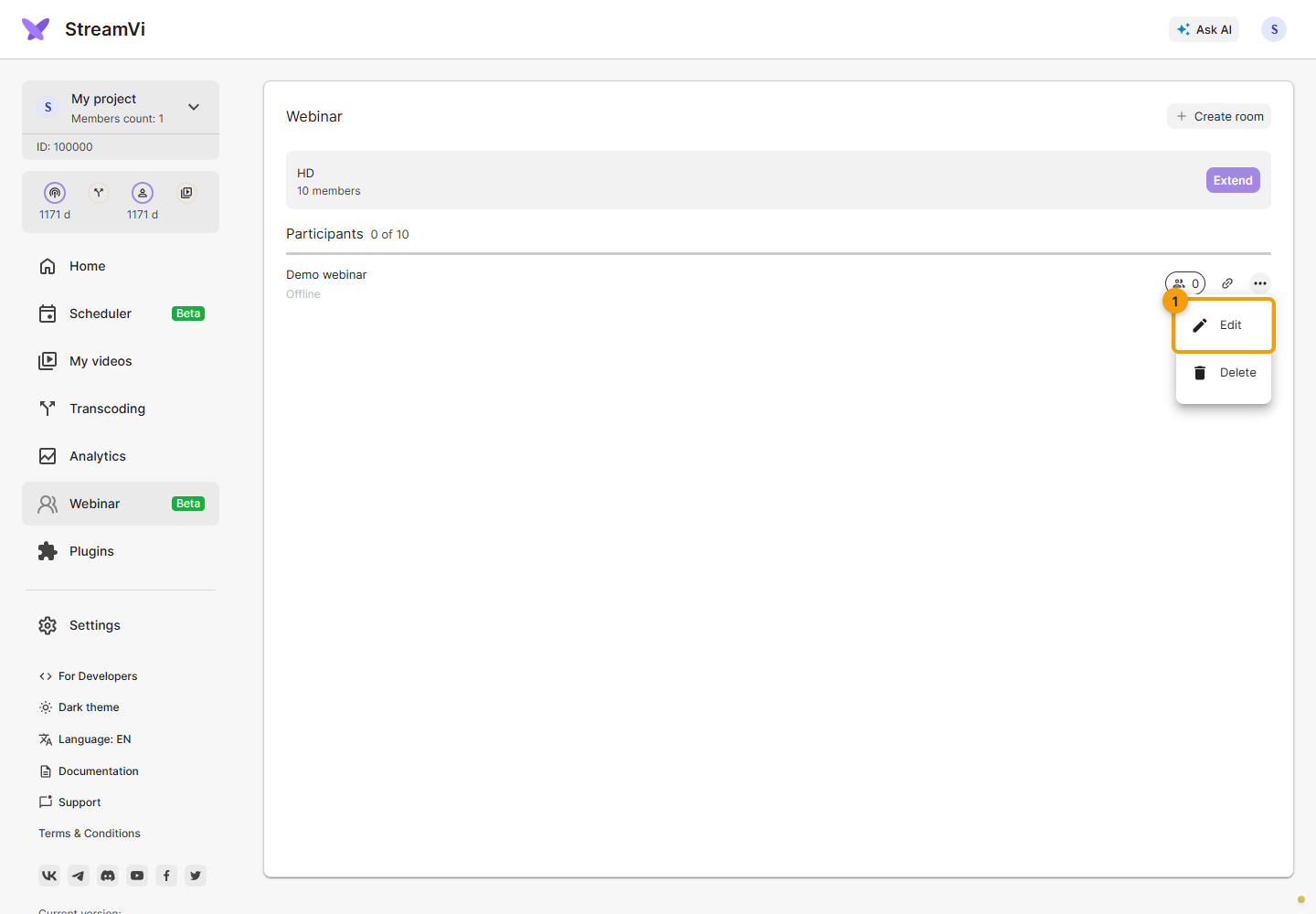Open the Ask AI assistant
Viewport: 1316px width, 914px height.
click(x=1204, y=29)
